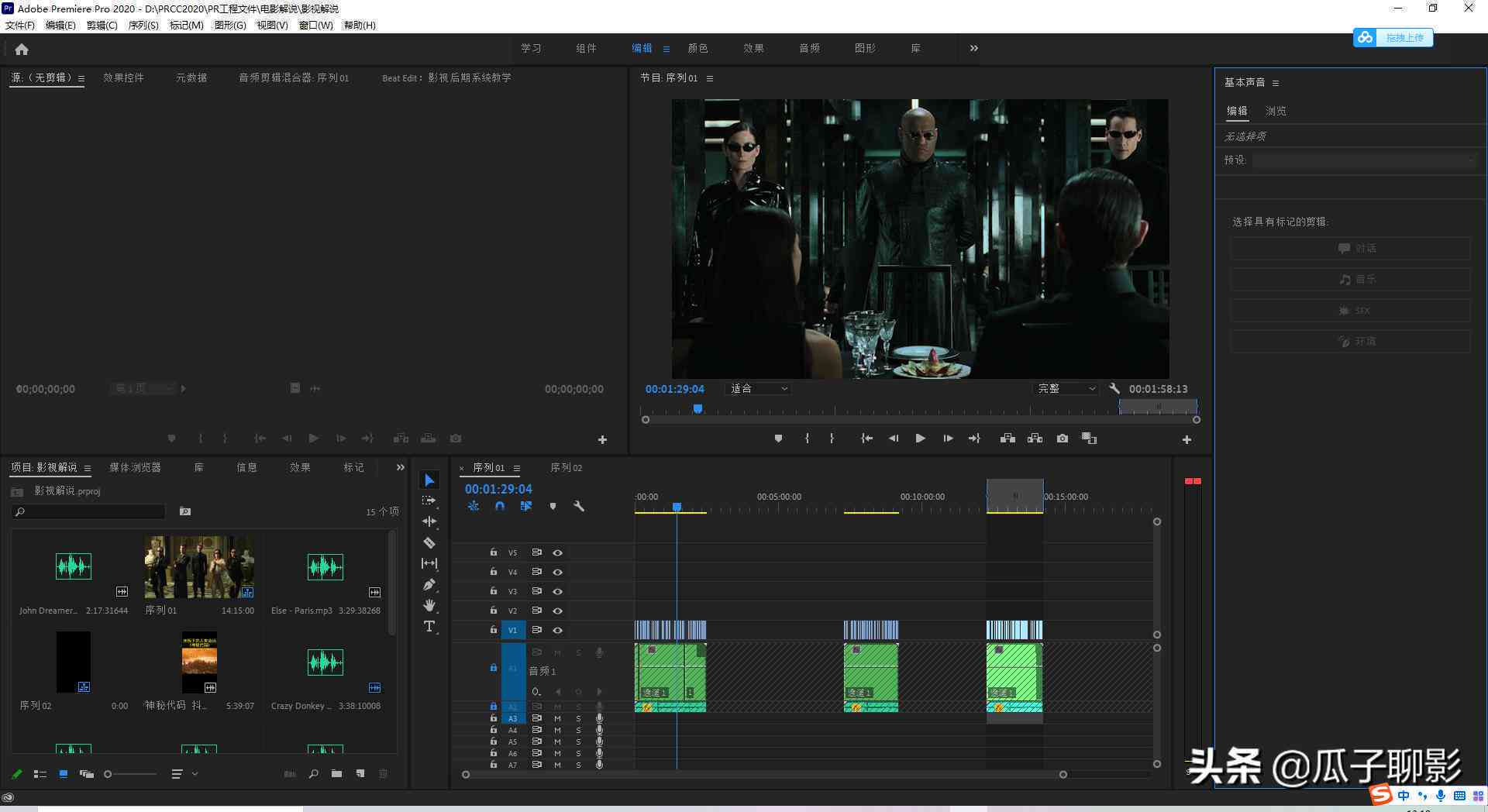Open comparison view in Program monitor

pyautogui.click(x=1089, y=439)
